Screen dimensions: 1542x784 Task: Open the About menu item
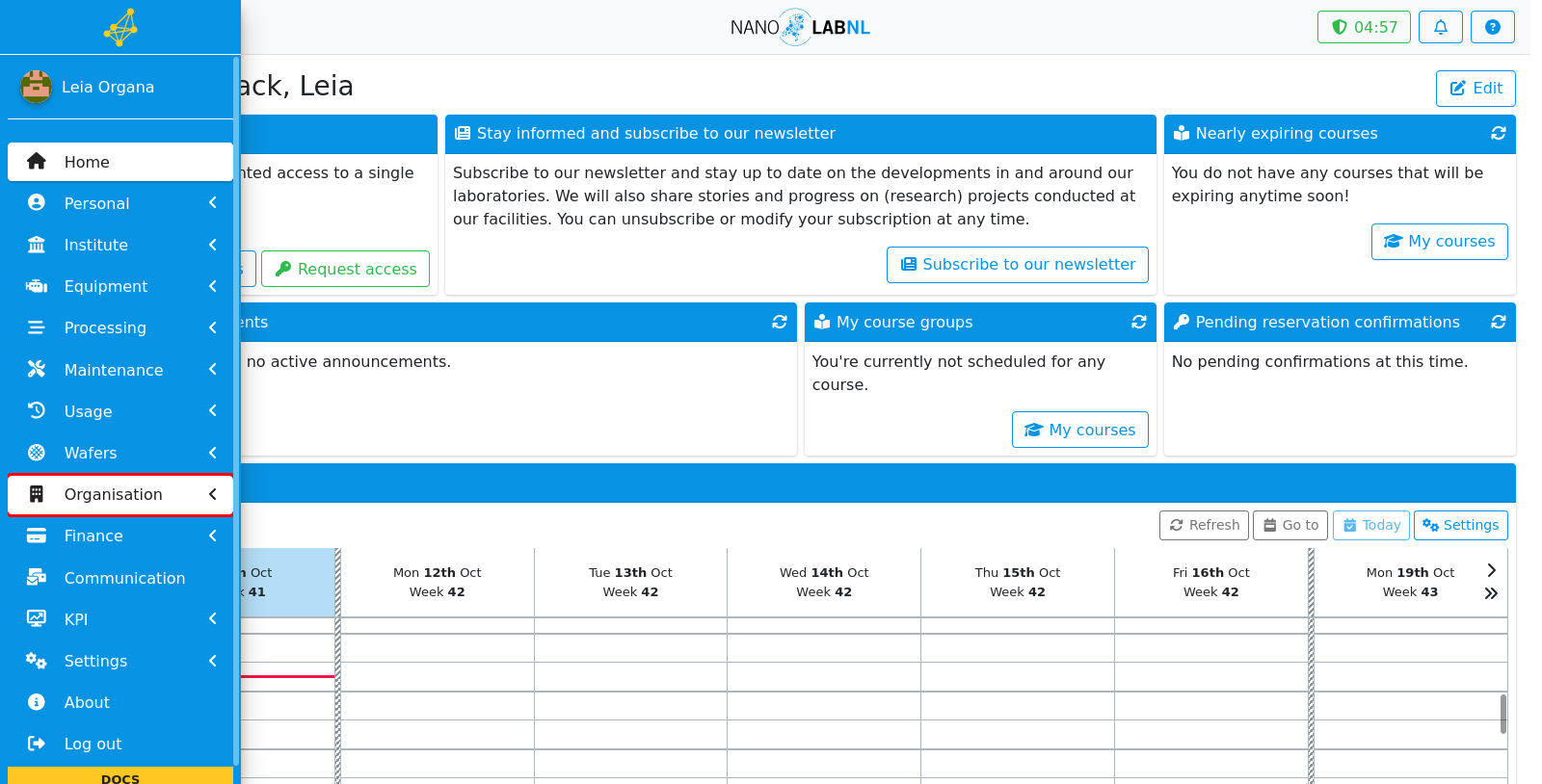tap(120, 702)
